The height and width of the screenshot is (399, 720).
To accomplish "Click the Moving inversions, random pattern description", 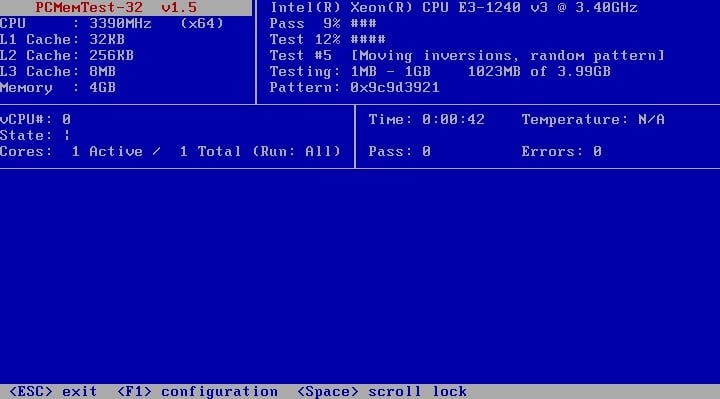I will (508, 56).
